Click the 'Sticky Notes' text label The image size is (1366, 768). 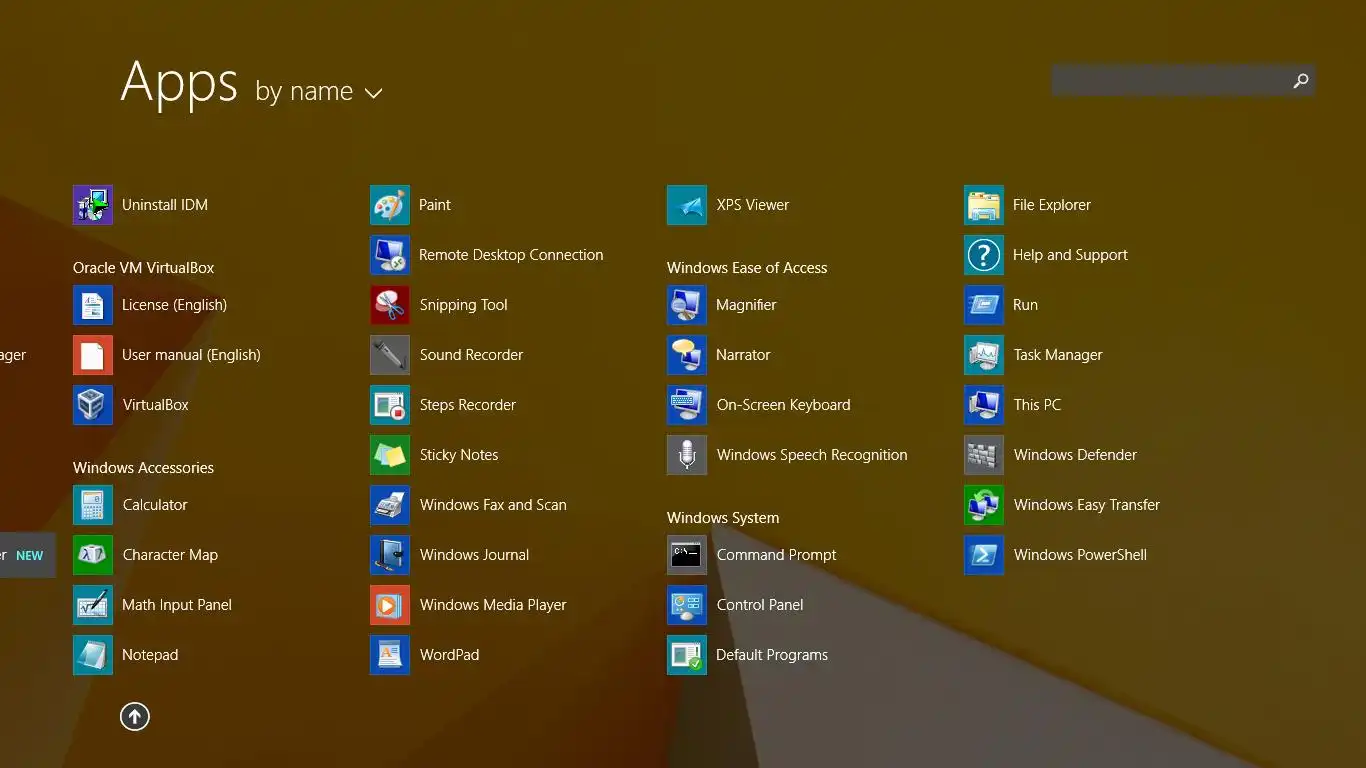coord(459,455)
